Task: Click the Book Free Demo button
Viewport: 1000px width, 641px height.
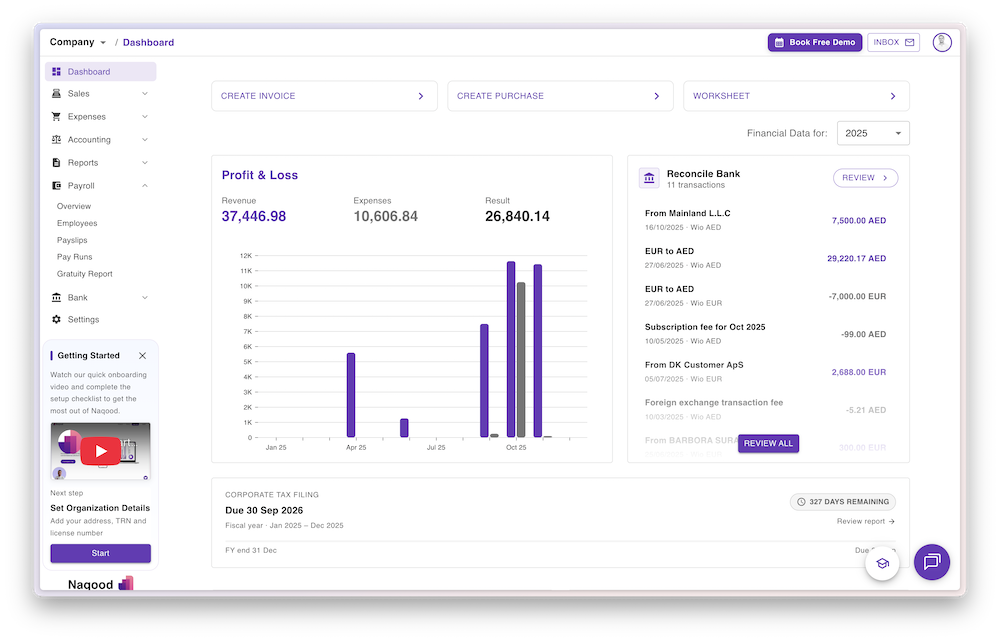Action: [814, 42]
